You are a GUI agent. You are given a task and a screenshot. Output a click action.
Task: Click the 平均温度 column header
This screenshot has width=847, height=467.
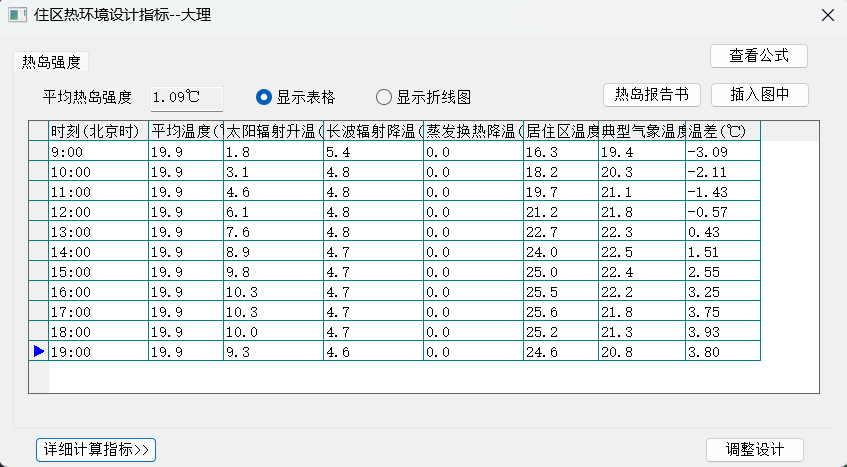coord(185,131)
